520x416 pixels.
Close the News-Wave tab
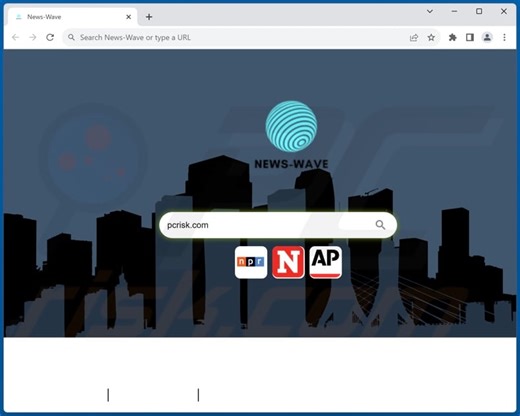point(129,17)
